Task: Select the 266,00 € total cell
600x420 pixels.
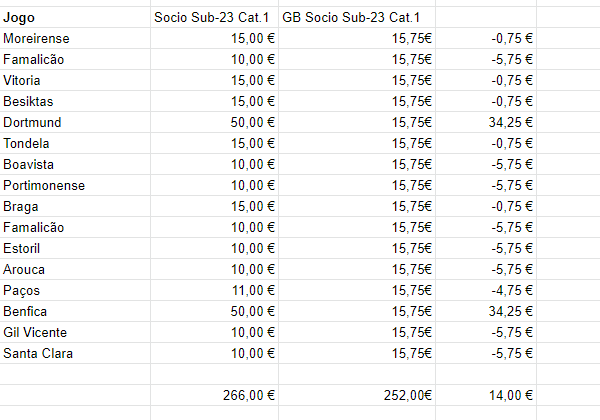Action: coord(215,395)
